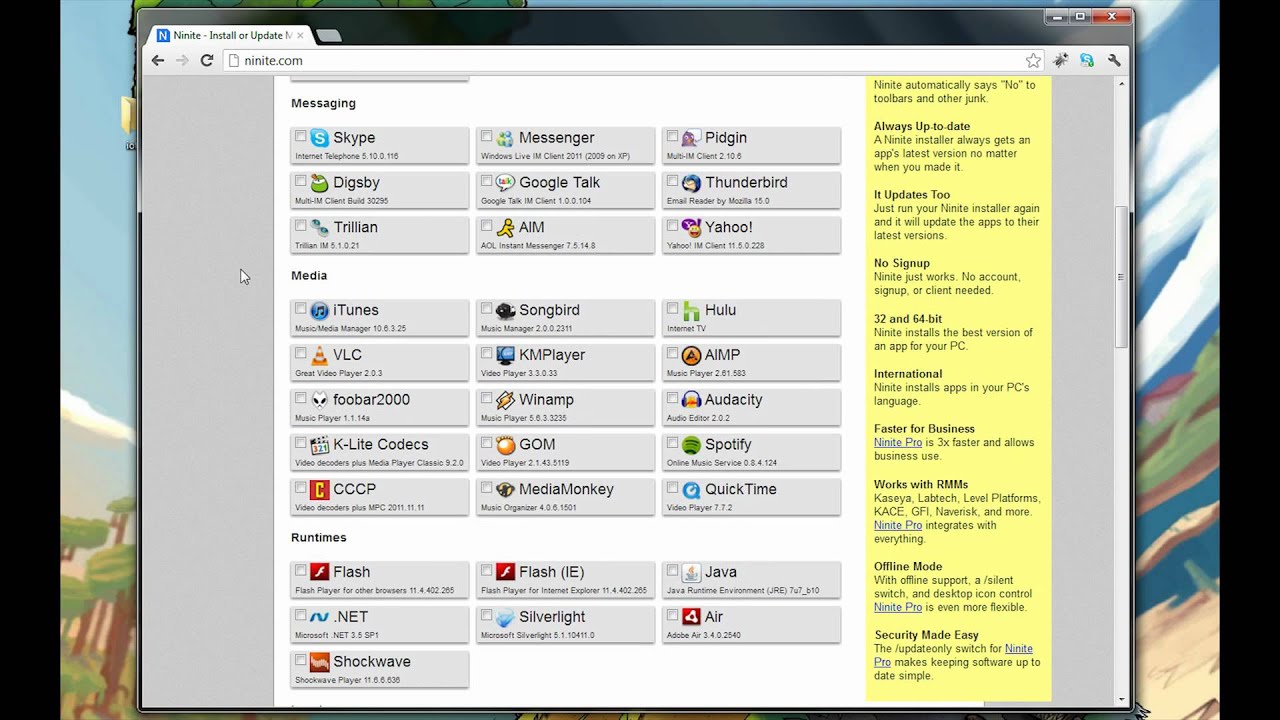Tick the Thunderbird checkbox

point(672,181)
